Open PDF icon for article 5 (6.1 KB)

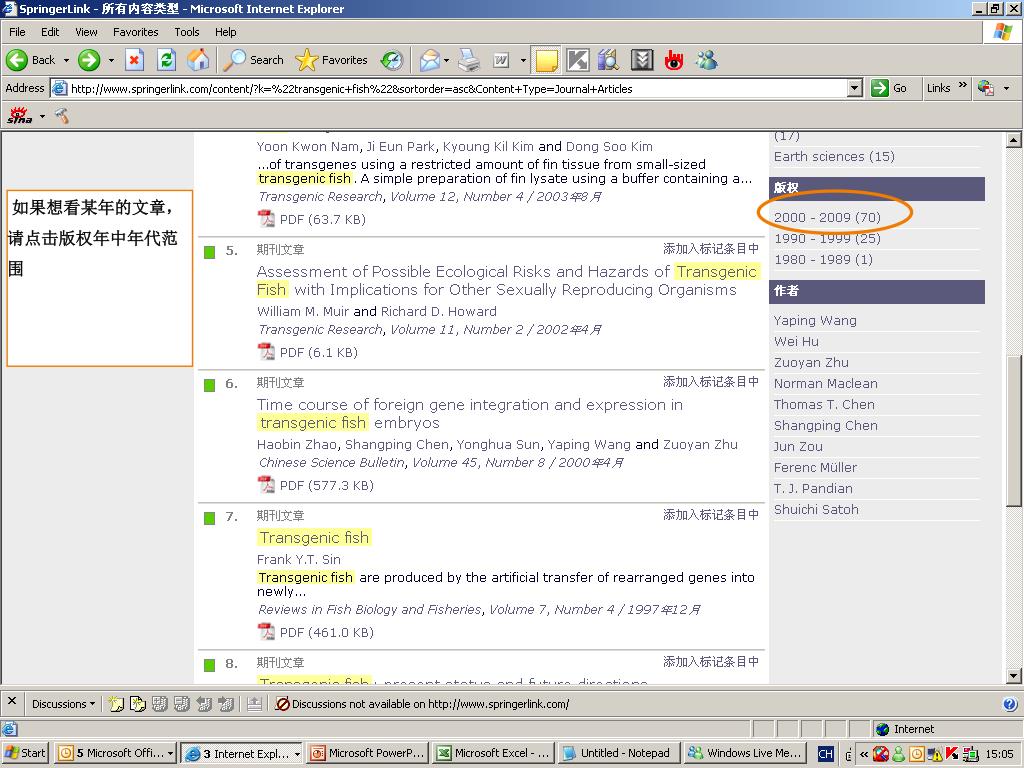click(266, 351)
